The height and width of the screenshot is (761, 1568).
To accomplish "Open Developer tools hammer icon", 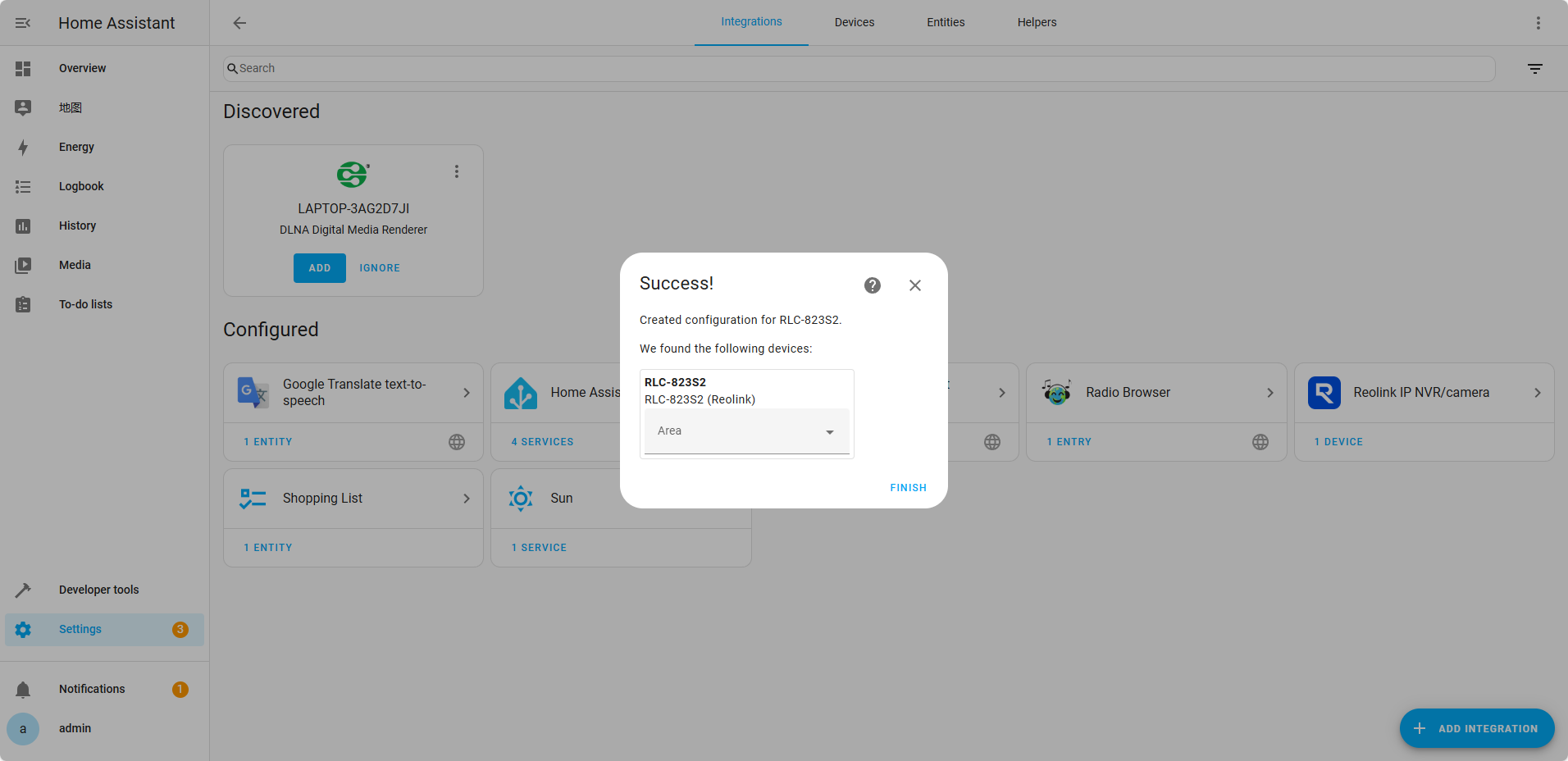I will pos(23,590).
